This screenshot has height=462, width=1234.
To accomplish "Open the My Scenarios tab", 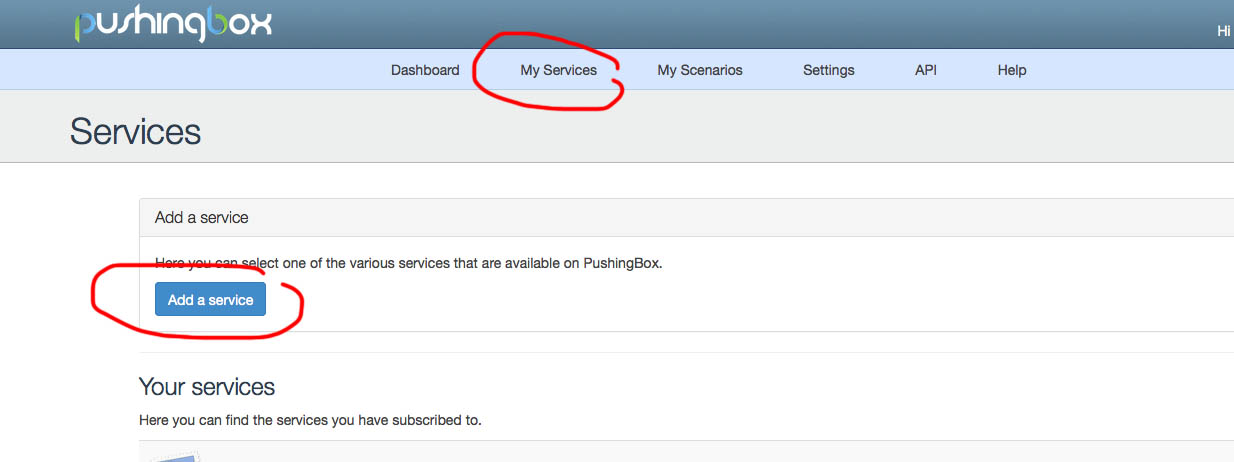I will click(x=700, y=70).
